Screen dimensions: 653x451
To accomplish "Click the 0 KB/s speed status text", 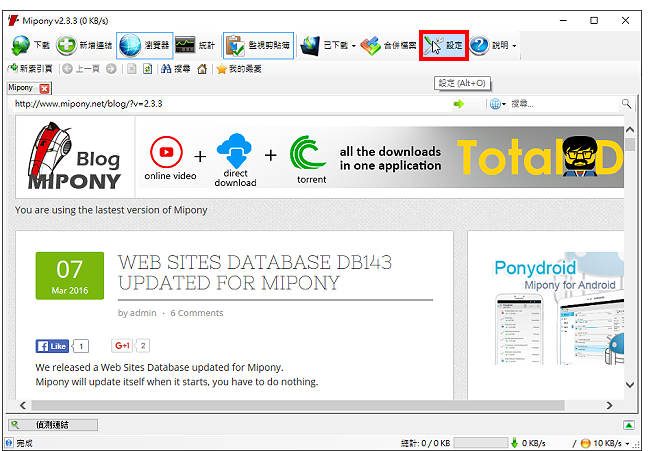I will click(x=533, y=443).
